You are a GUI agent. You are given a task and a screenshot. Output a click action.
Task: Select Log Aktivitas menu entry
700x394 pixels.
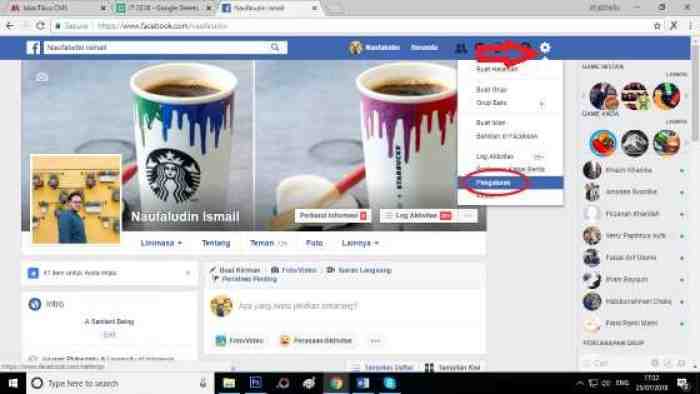(495, 157)
